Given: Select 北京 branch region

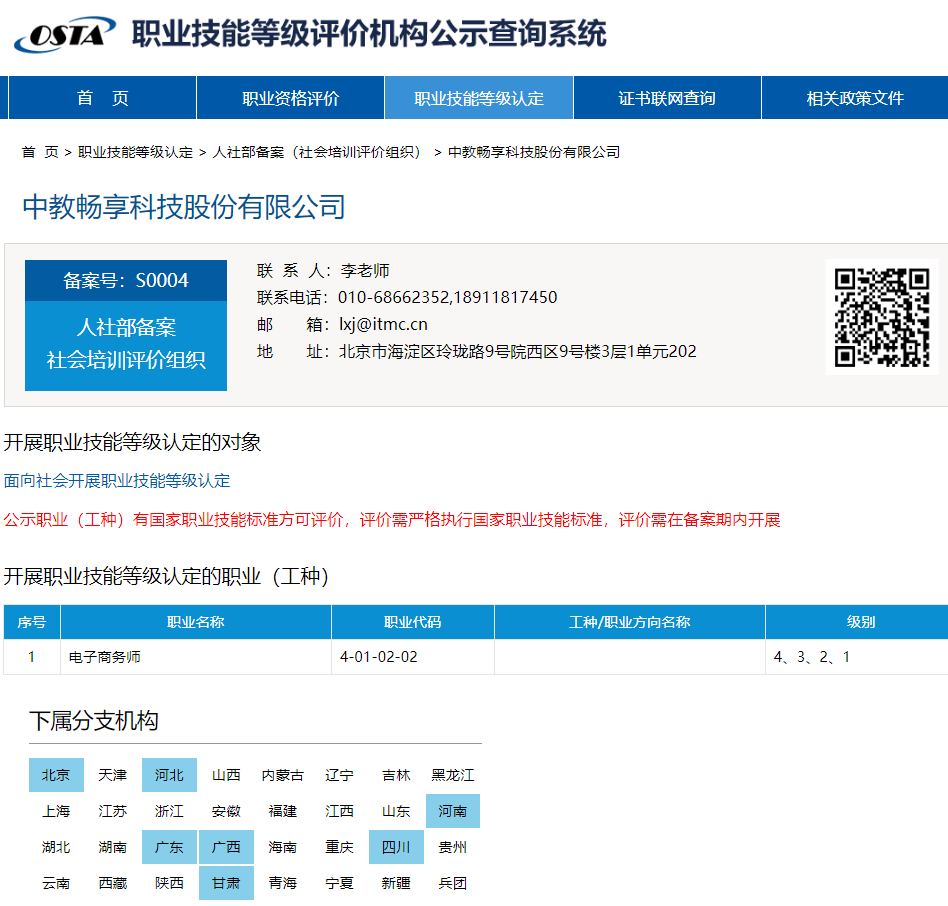Looking at the screenshot, I should pyautogui.click(x=56, y=775).
